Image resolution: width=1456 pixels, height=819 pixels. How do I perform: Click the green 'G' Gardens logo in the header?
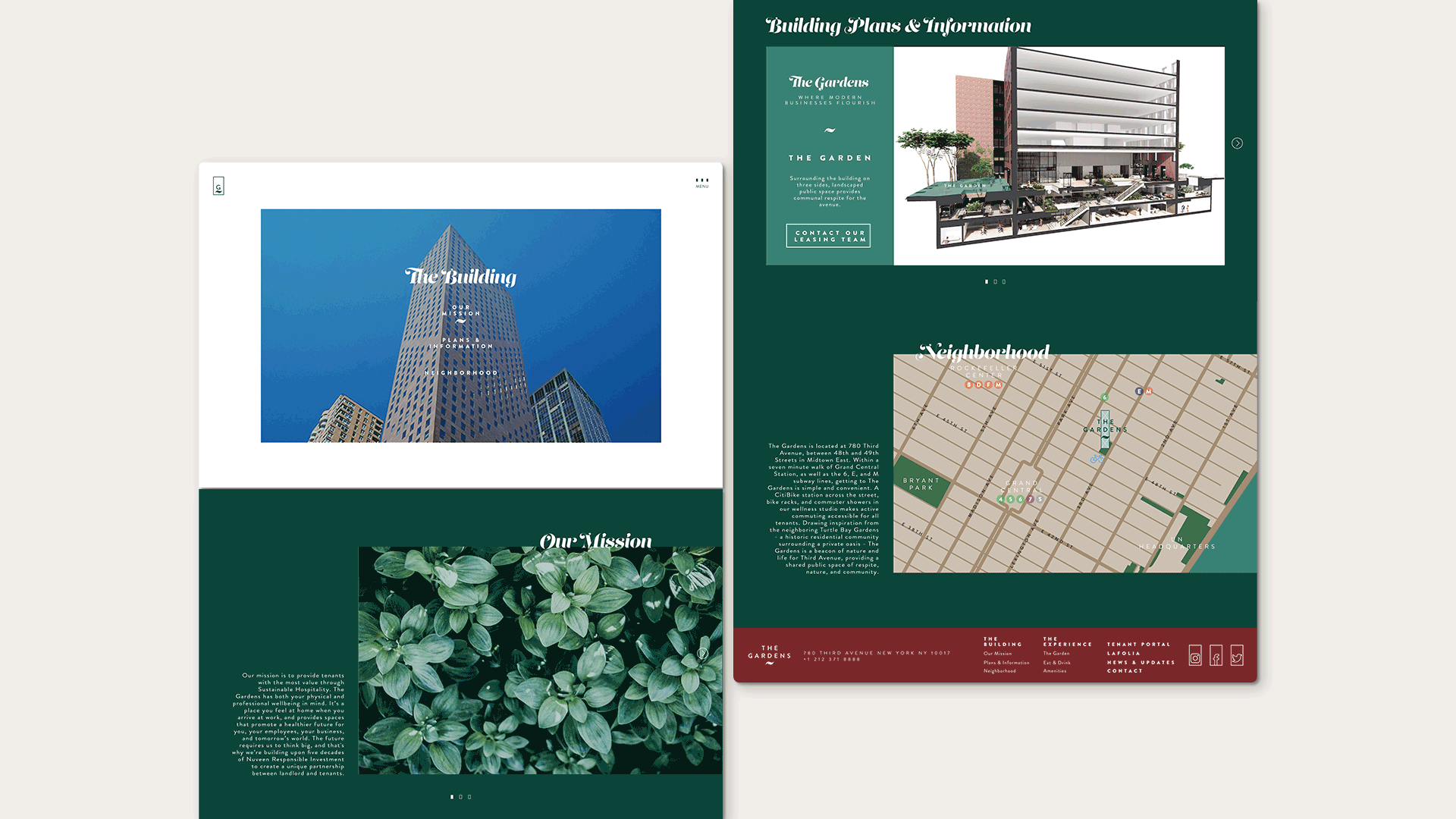pyautogui.click(x=220, y=185)
